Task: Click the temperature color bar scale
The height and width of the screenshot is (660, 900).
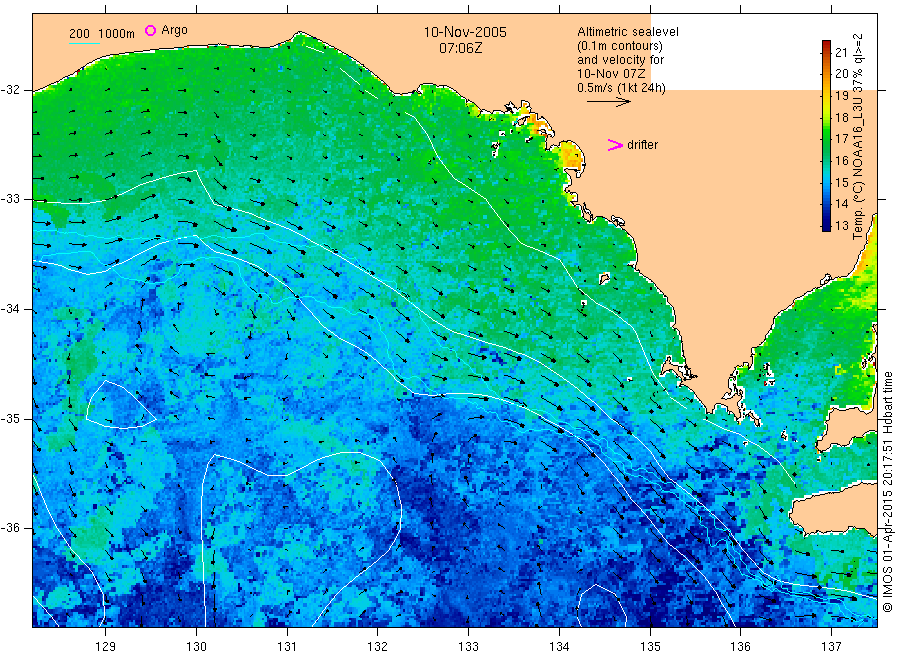Action: click(x=826, y=136)
